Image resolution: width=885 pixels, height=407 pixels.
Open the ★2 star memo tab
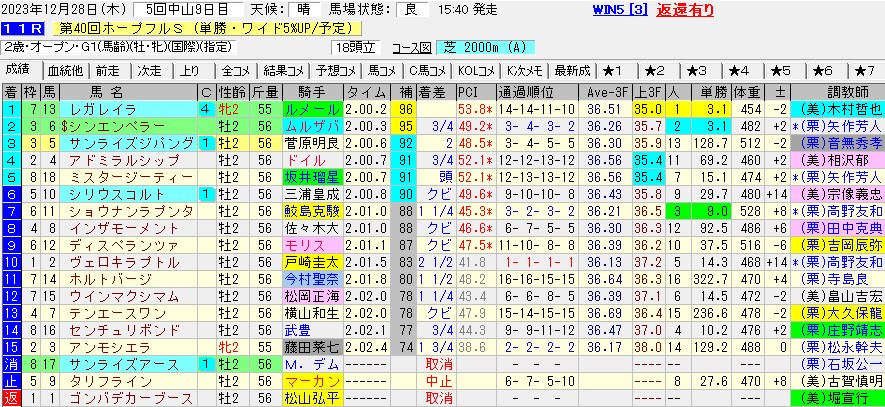point(654,71)
